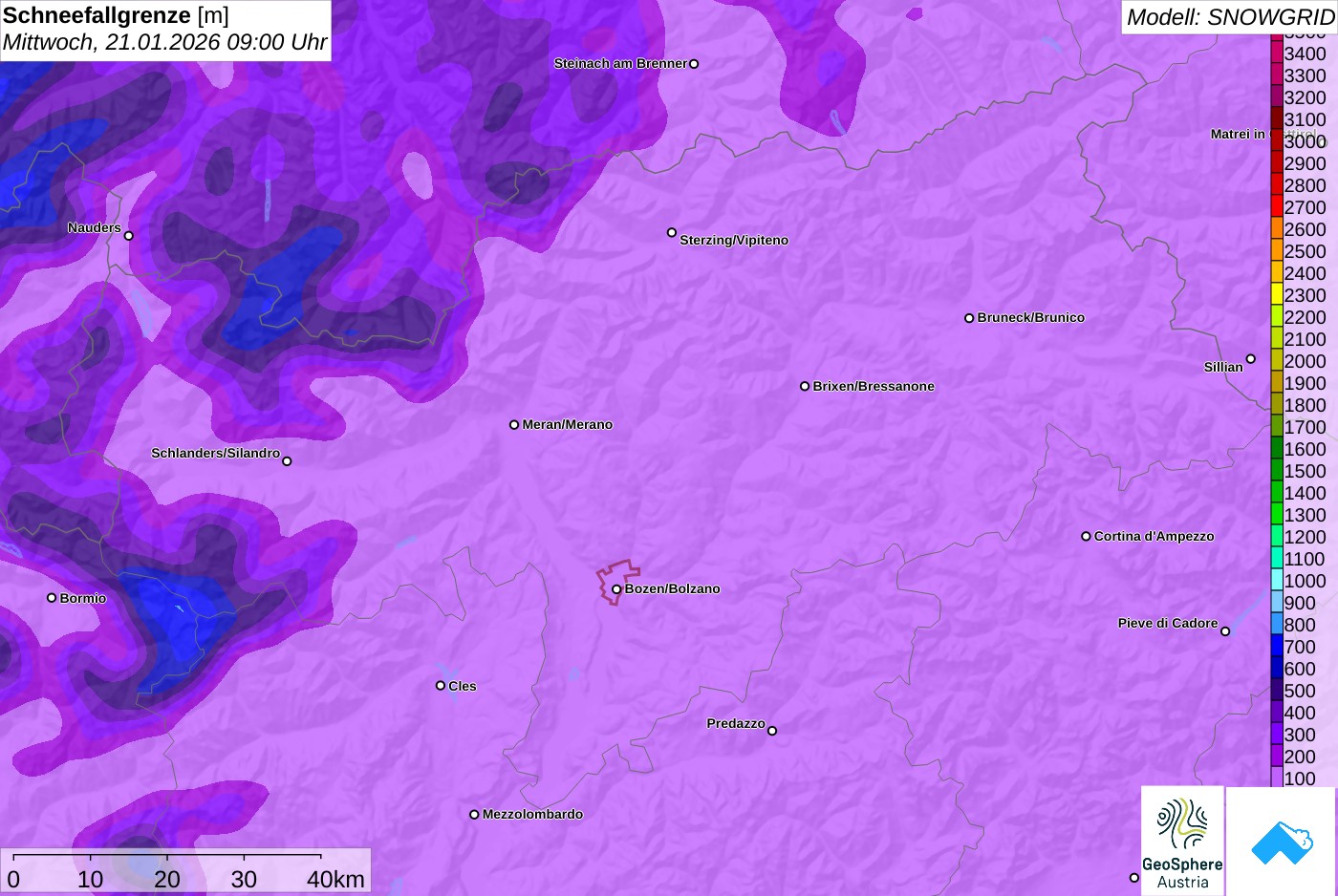Pick the Pieve di Cadore marker dot
Screen dimensions: 1338x896
point(1225,631)
